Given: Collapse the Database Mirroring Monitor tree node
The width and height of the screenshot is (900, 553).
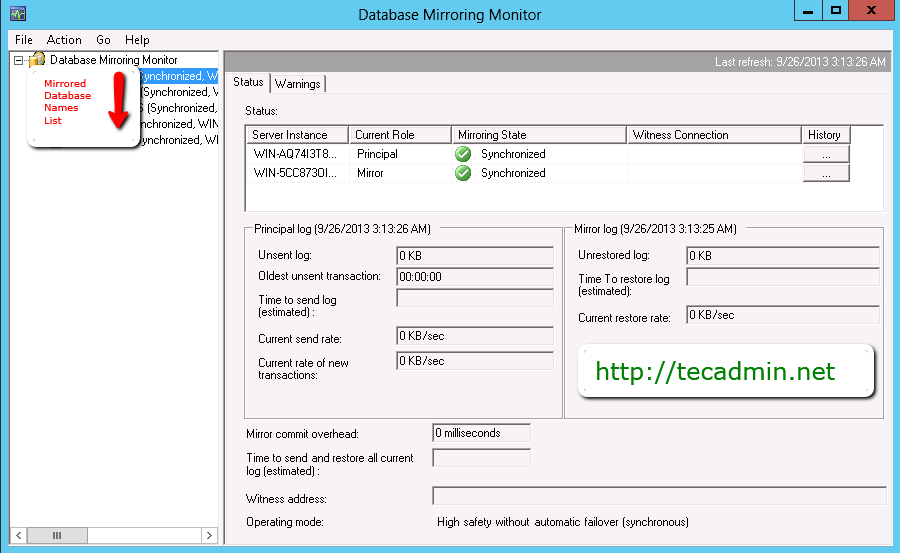Looking at the screenshot, I should 18,60.
